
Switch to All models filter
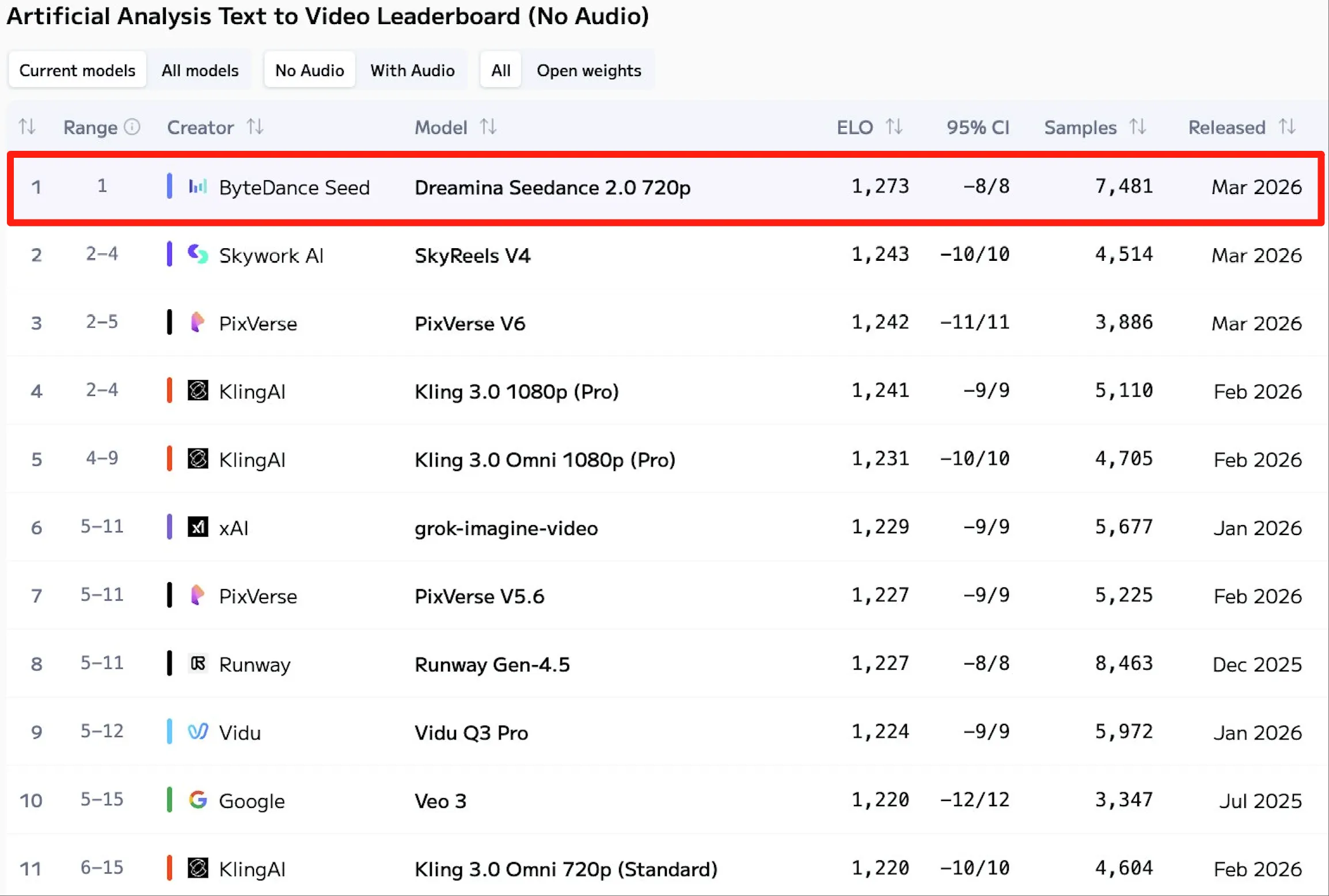click(200, 70)
